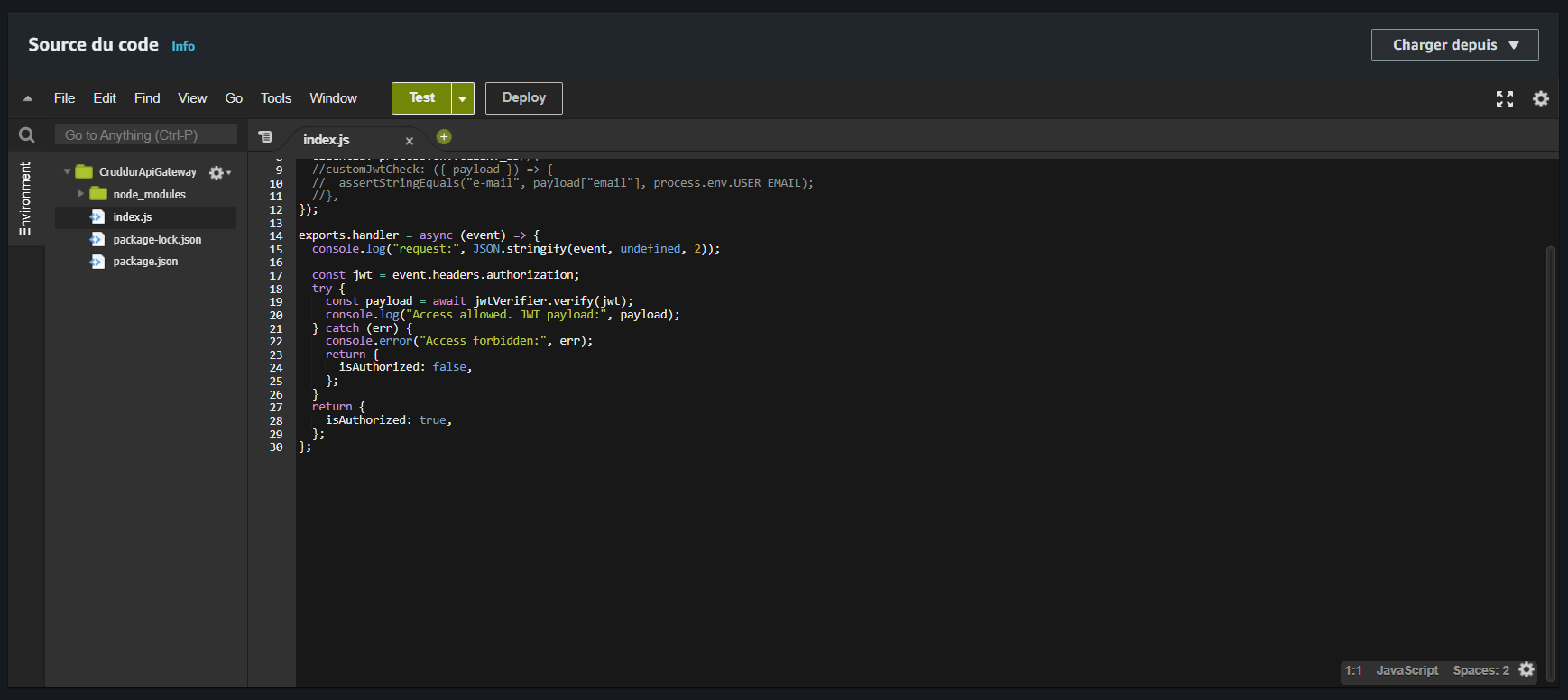The height and width of the screenshot is (700, 1568).
Task: Click index.js file icon in tree
Action: [x=97, y=216]
